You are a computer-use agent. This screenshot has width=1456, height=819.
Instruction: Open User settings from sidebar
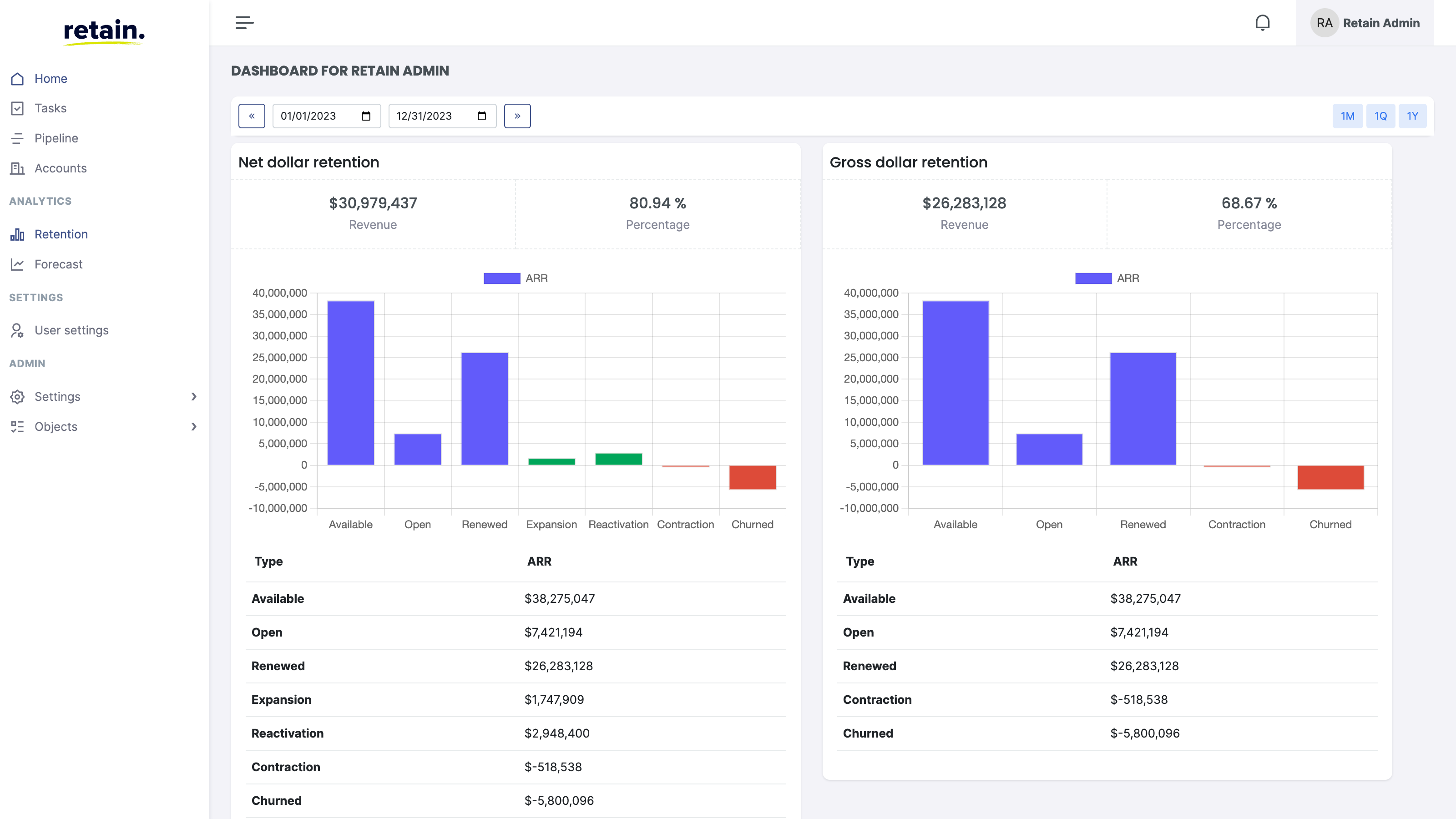click(72, 329)
